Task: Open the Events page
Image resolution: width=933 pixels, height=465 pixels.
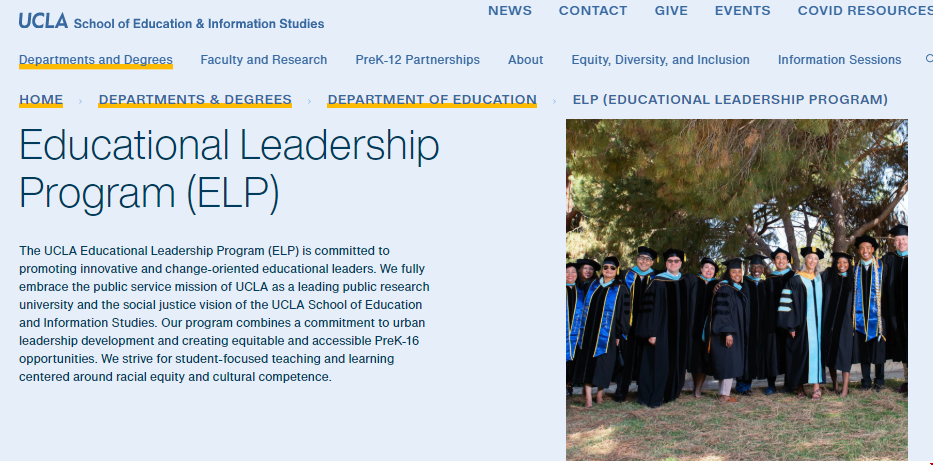Action: tap(742, 11)
